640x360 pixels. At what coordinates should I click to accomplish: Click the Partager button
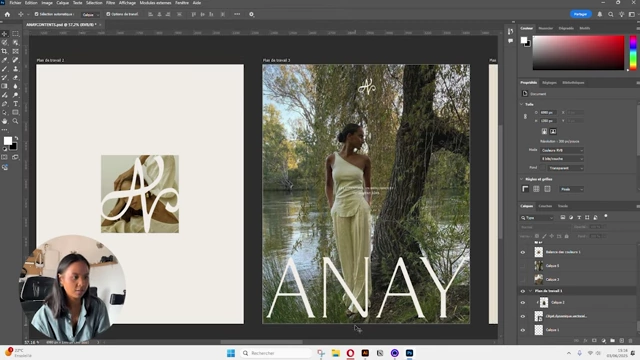pos(580,14)
